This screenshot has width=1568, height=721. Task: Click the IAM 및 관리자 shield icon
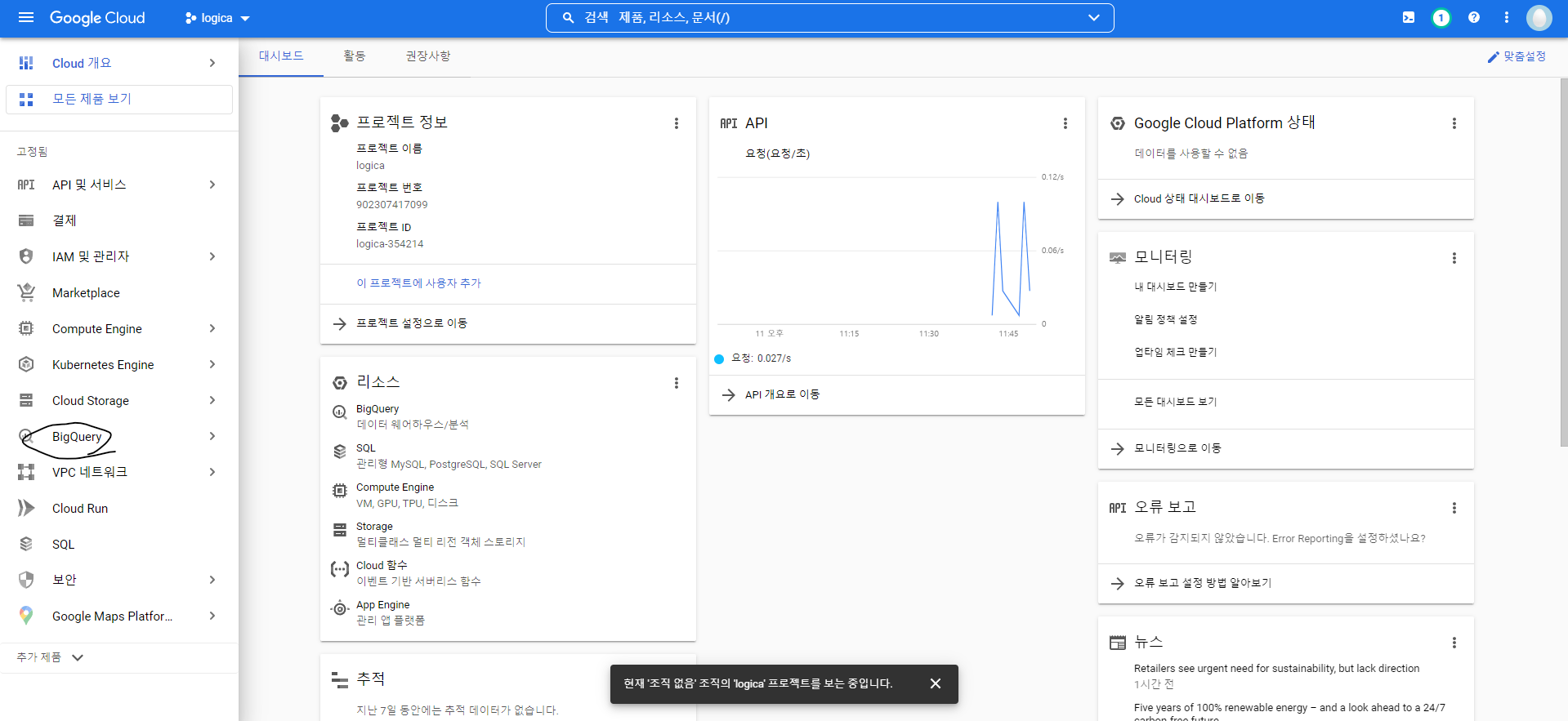tap(26, 256)
